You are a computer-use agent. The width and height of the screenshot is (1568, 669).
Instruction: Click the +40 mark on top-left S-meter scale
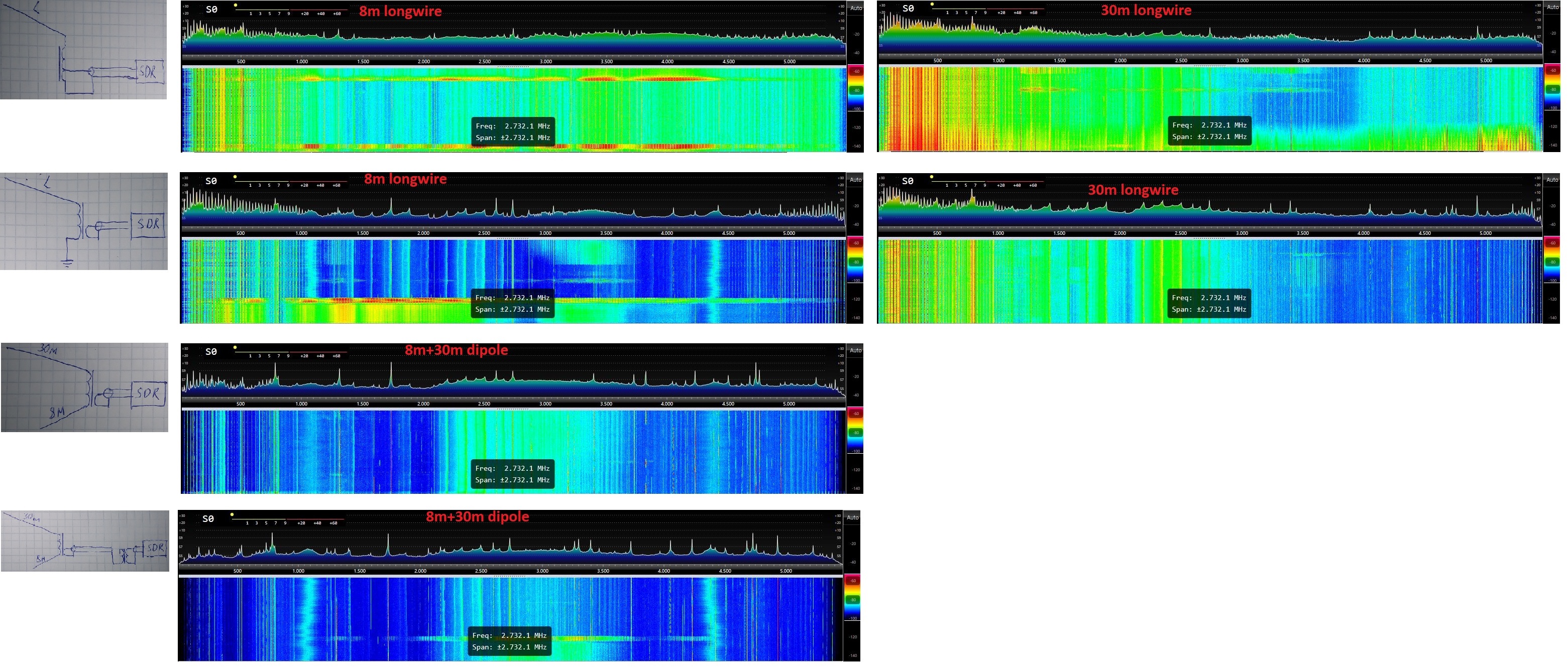pyautogui.click(x=321, y=14)
